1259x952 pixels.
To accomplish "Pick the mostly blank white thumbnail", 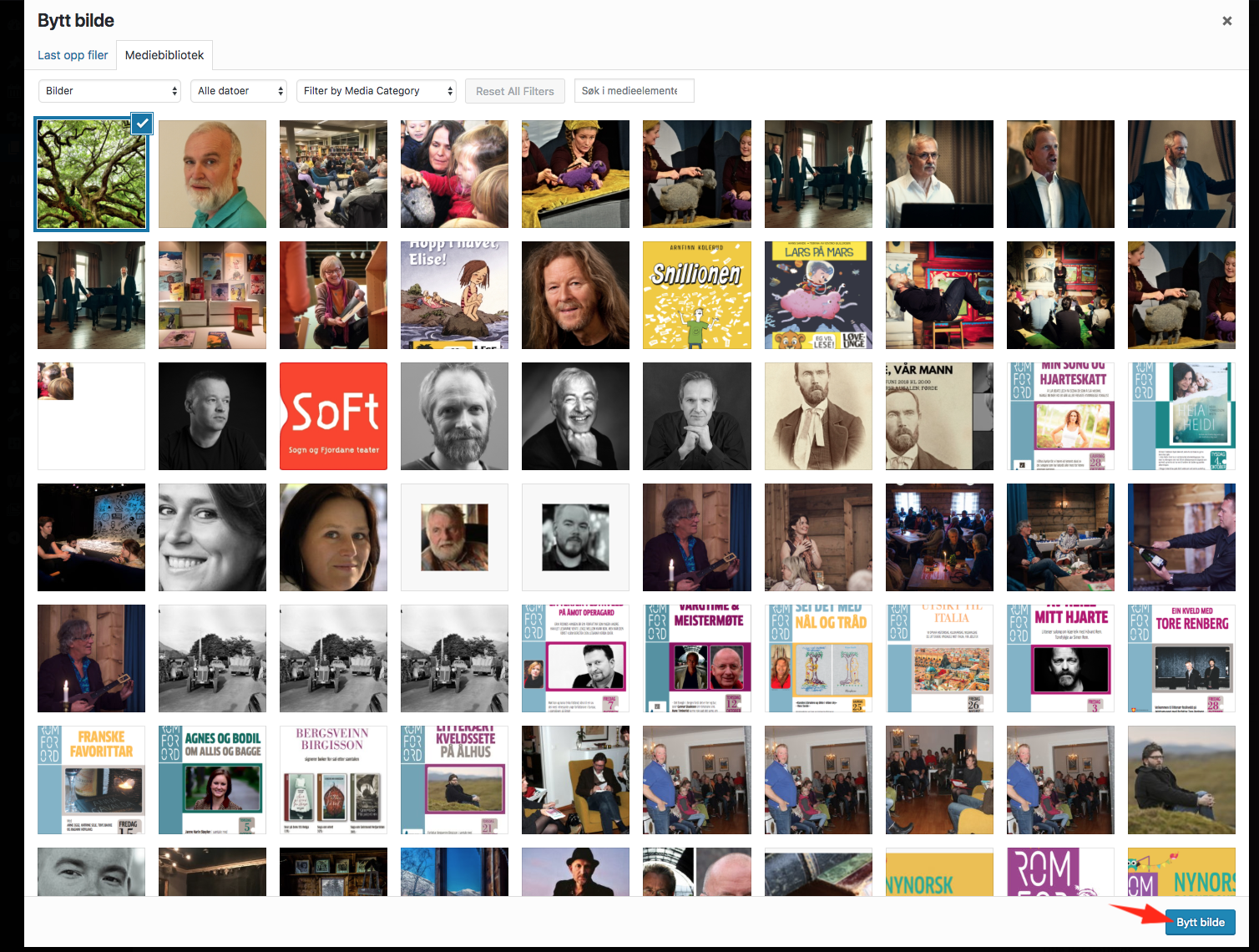I will pos(91,417).
